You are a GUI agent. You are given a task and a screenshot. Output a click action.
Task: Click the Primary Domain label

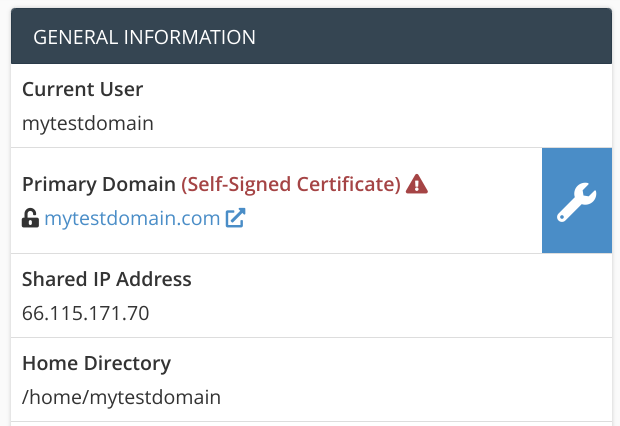[x=98, y=184]
